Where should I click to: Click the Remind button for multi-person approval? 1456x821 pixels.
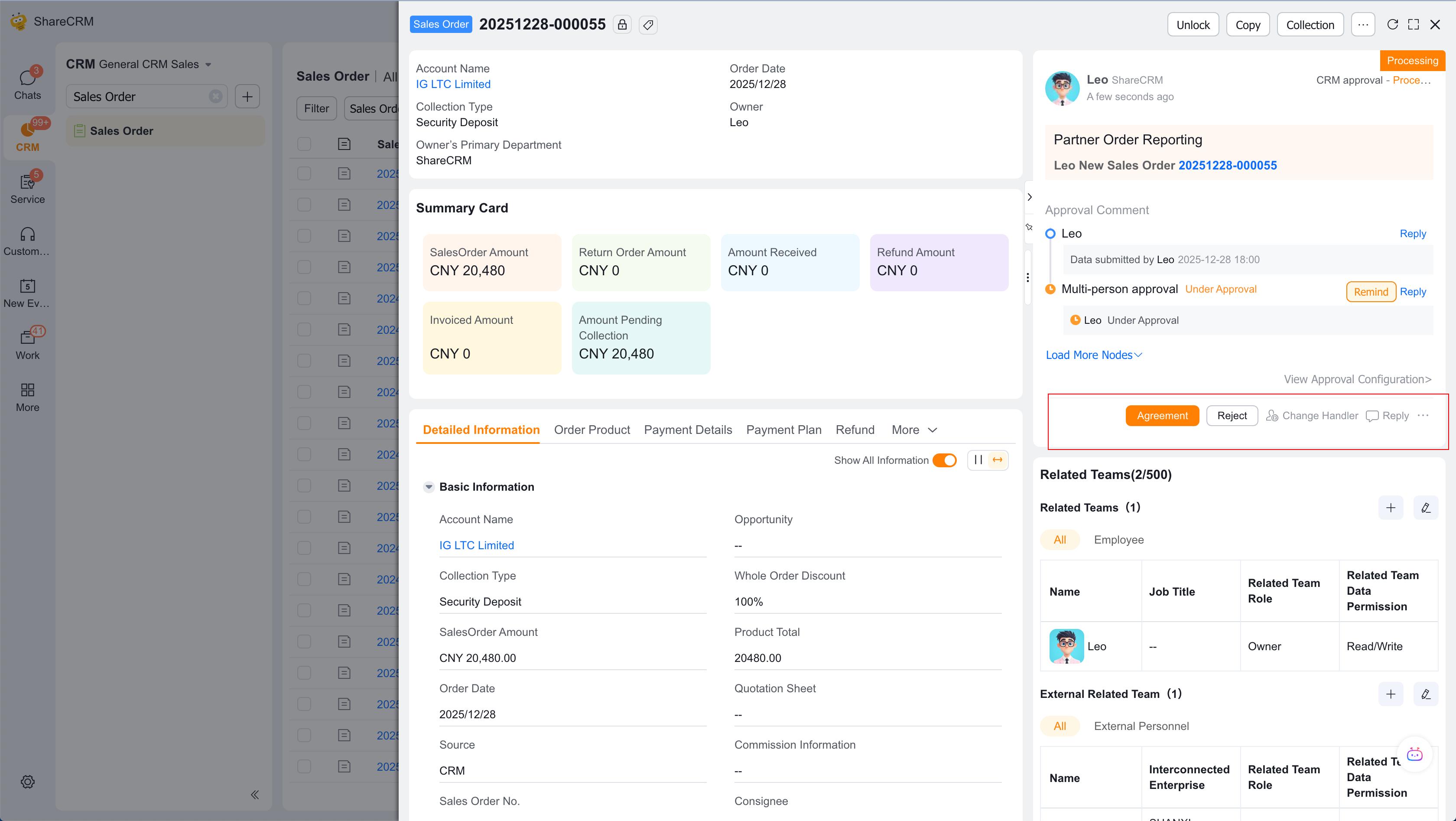coord(1371,292)
